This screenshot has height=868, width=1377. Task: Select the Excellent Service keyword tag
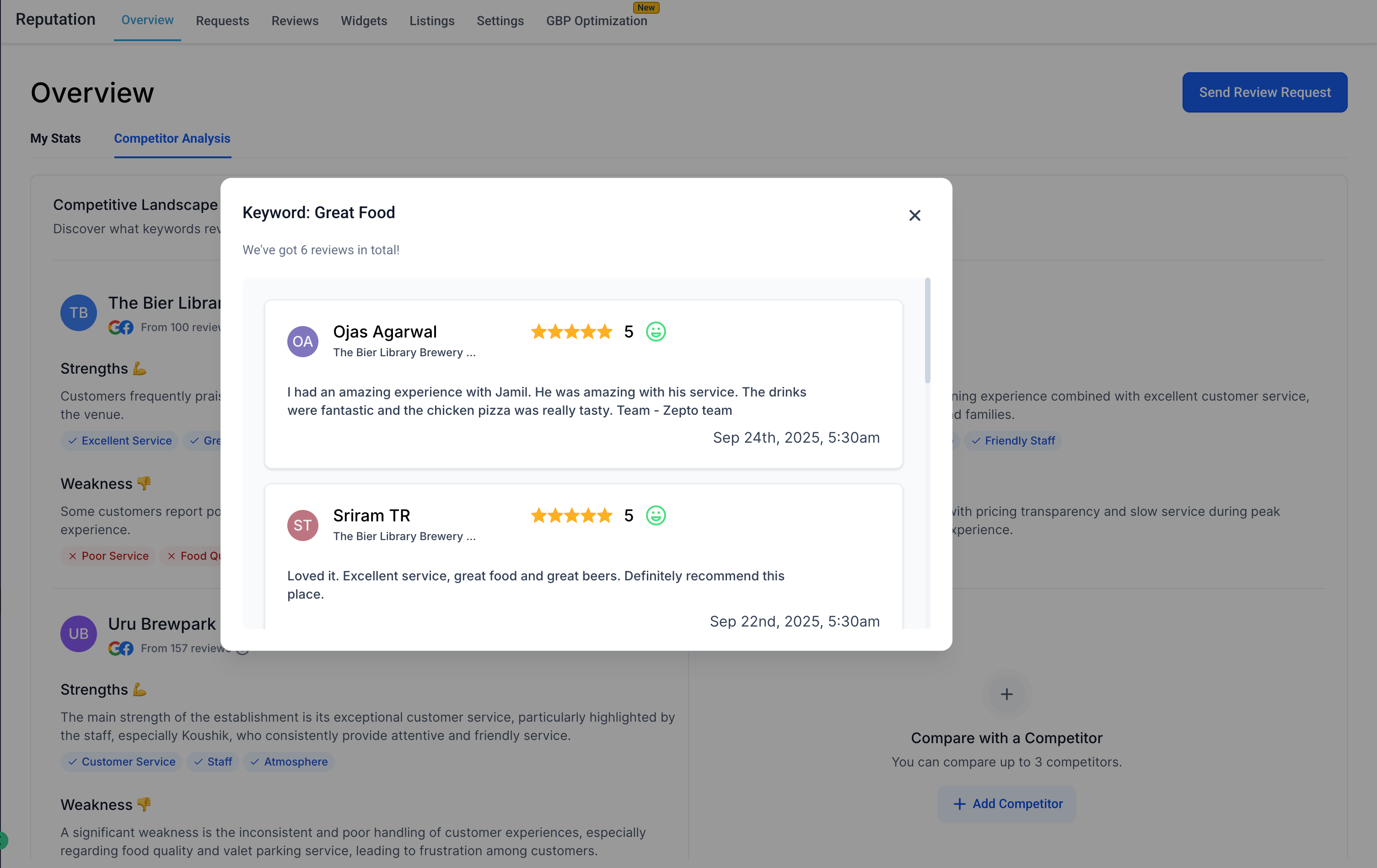click(120, 440)
